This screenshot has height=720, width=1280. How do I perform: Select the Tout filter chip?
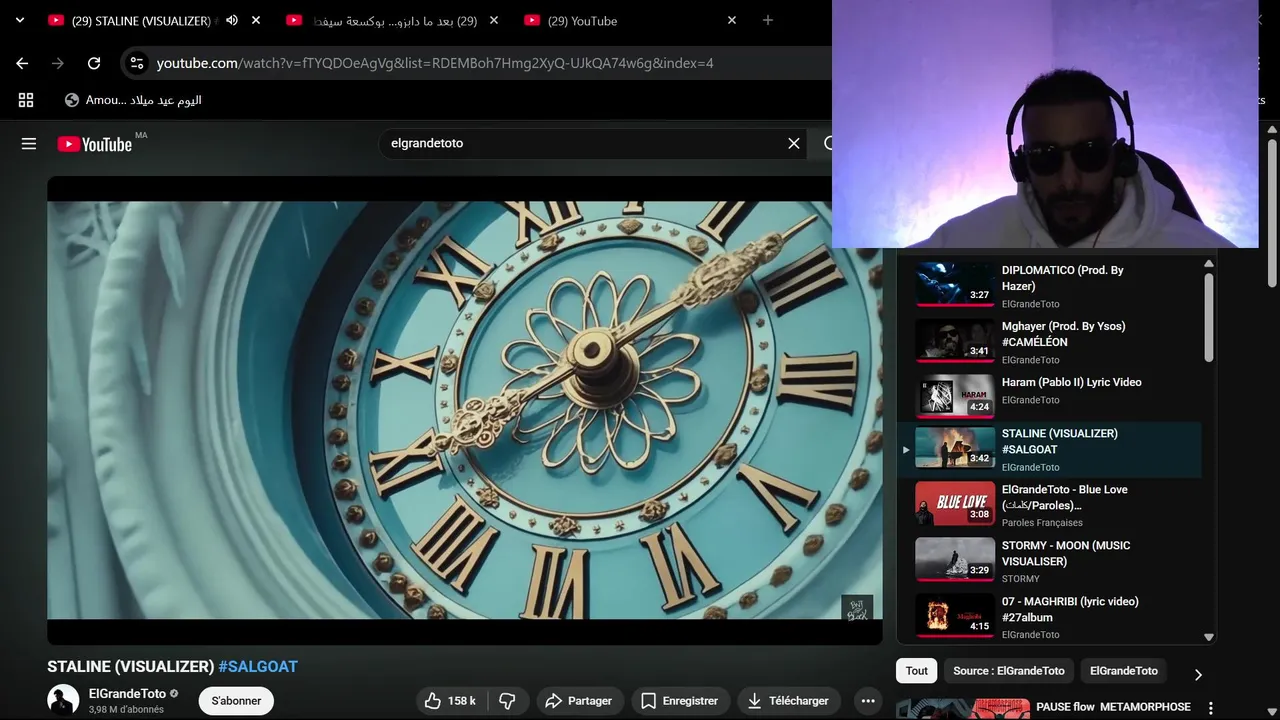click(x=917, y=671)
